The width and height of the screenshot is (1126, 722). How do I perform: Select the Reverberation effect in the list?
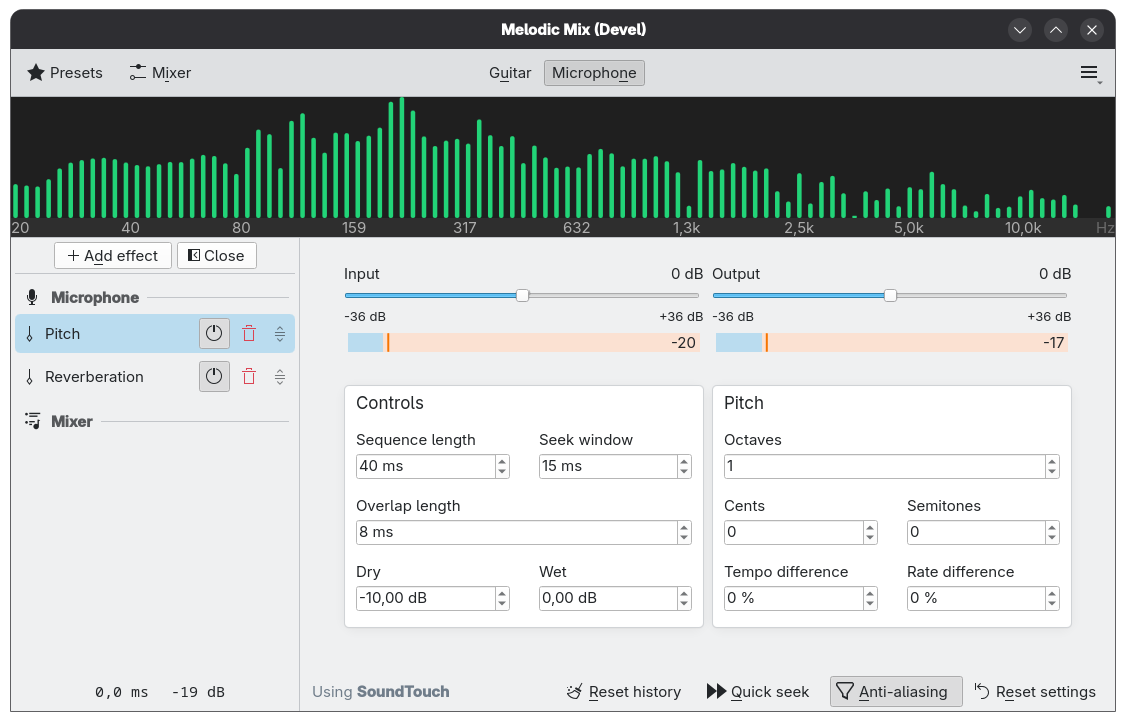click(x=95, y=377)
